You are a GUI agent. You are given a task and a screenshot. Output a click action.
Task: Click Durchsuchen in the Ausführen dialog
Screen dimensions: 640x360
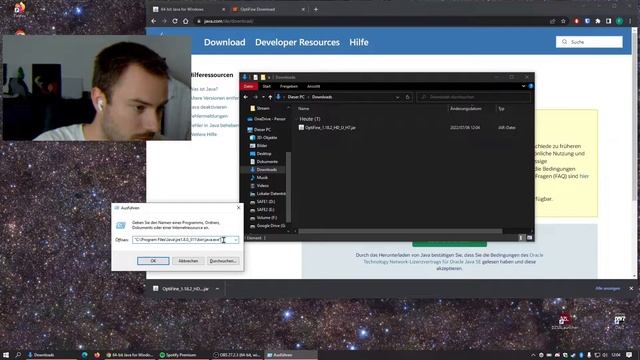[x=223, y=261]
